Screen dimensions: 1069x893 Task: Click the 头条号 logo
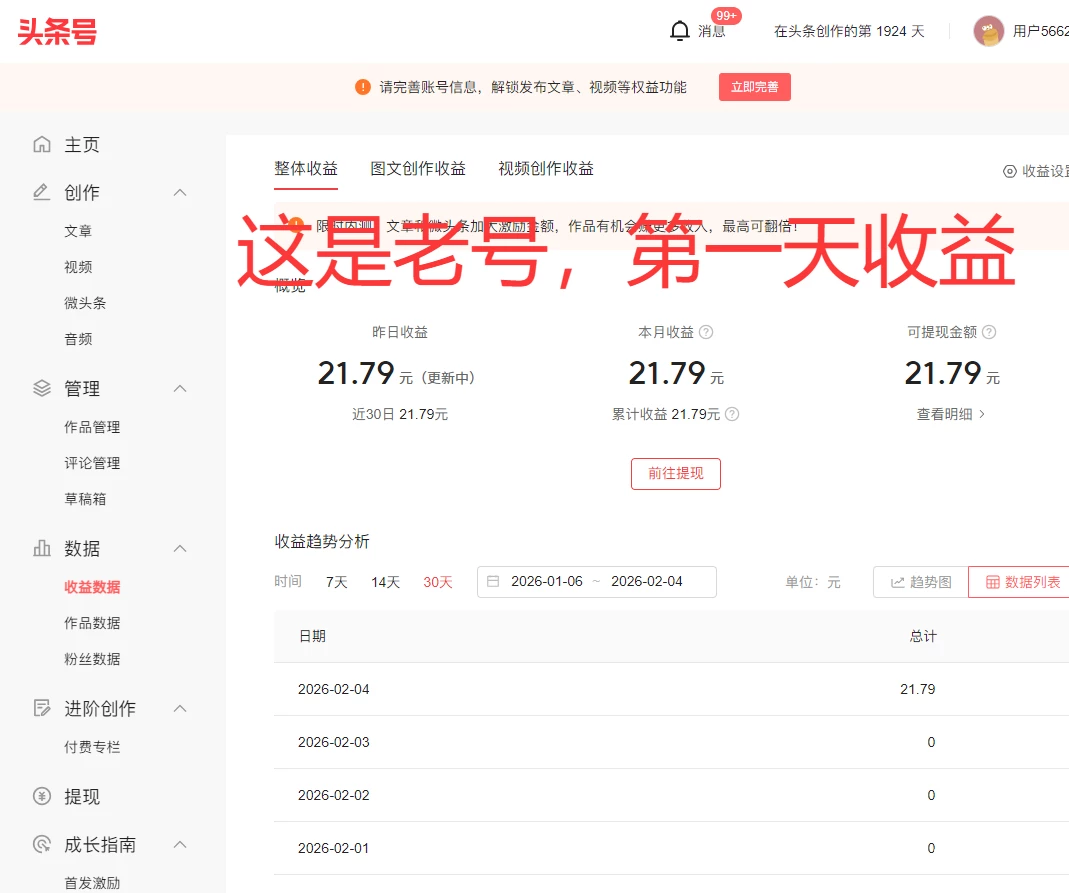tap(57, 31)
